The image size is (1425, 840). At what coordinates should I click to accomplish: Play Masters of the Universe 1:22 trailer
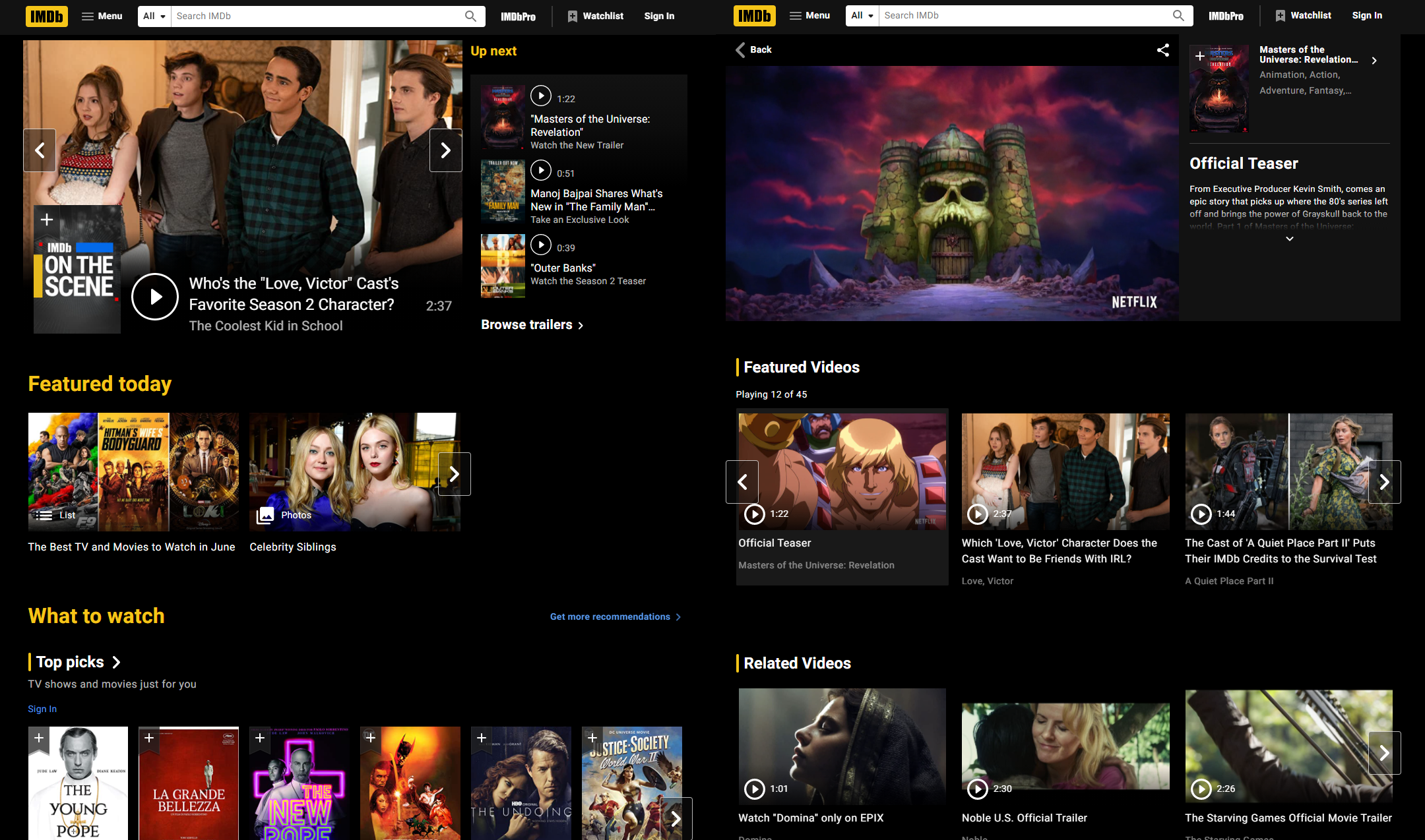click(540, 96)
